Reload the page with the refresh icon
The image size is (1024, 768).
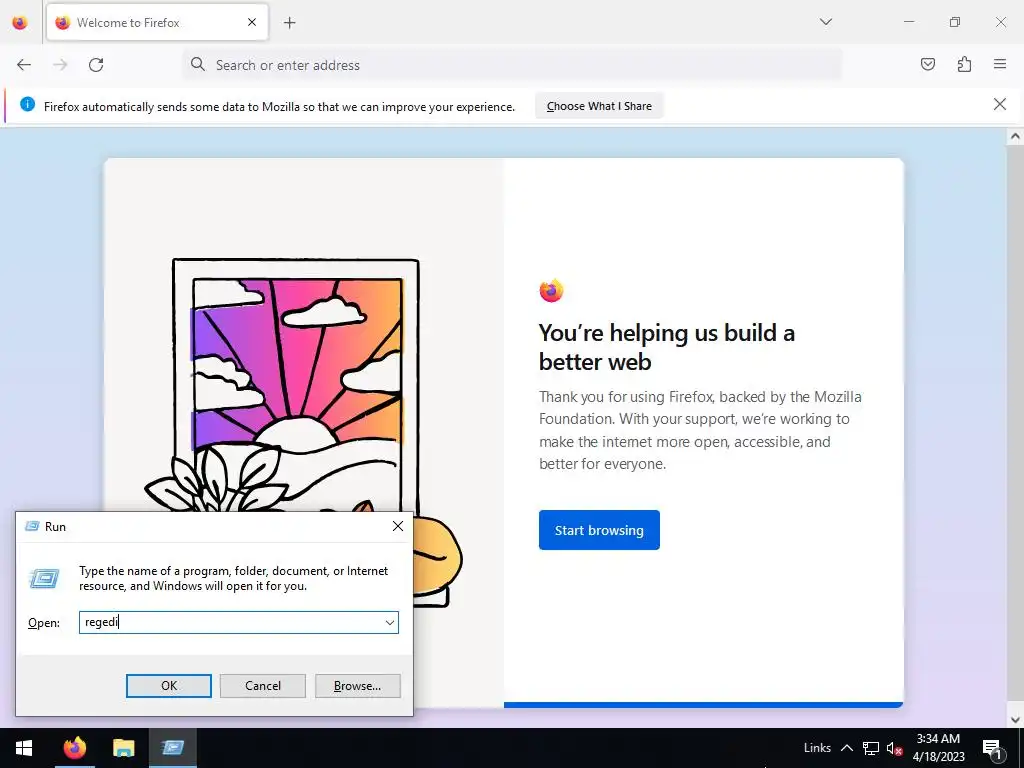pos(96,65)
